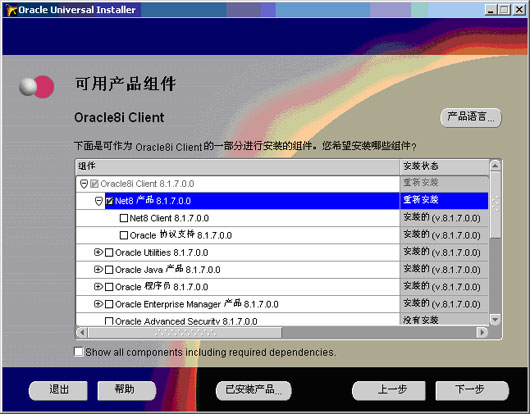Click the Oracle Universal Installer title icon
Viewport: 530px width, 414px height.
11,10
